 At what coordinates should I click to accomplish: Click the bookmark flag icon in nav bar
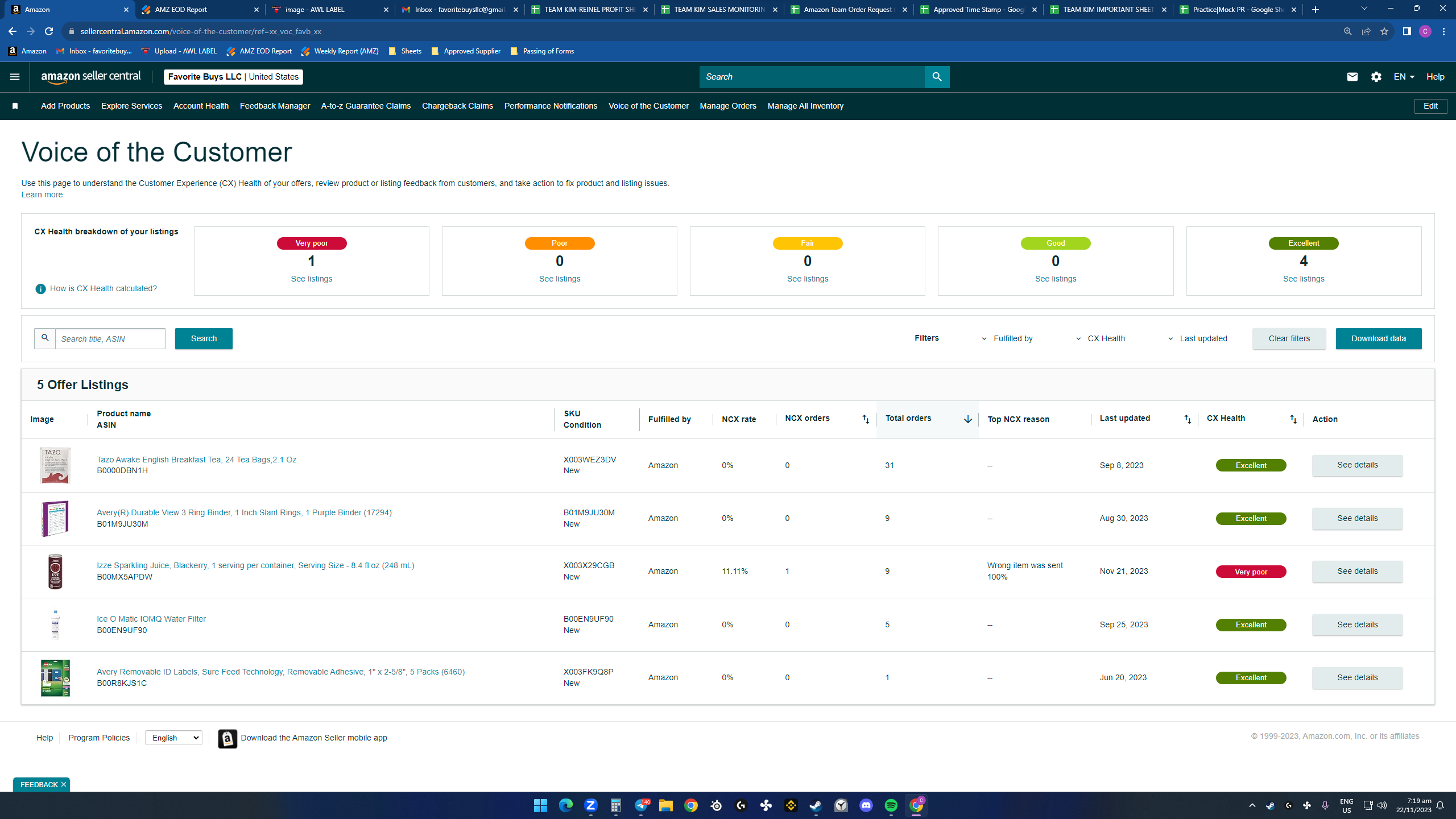(15, 106)
